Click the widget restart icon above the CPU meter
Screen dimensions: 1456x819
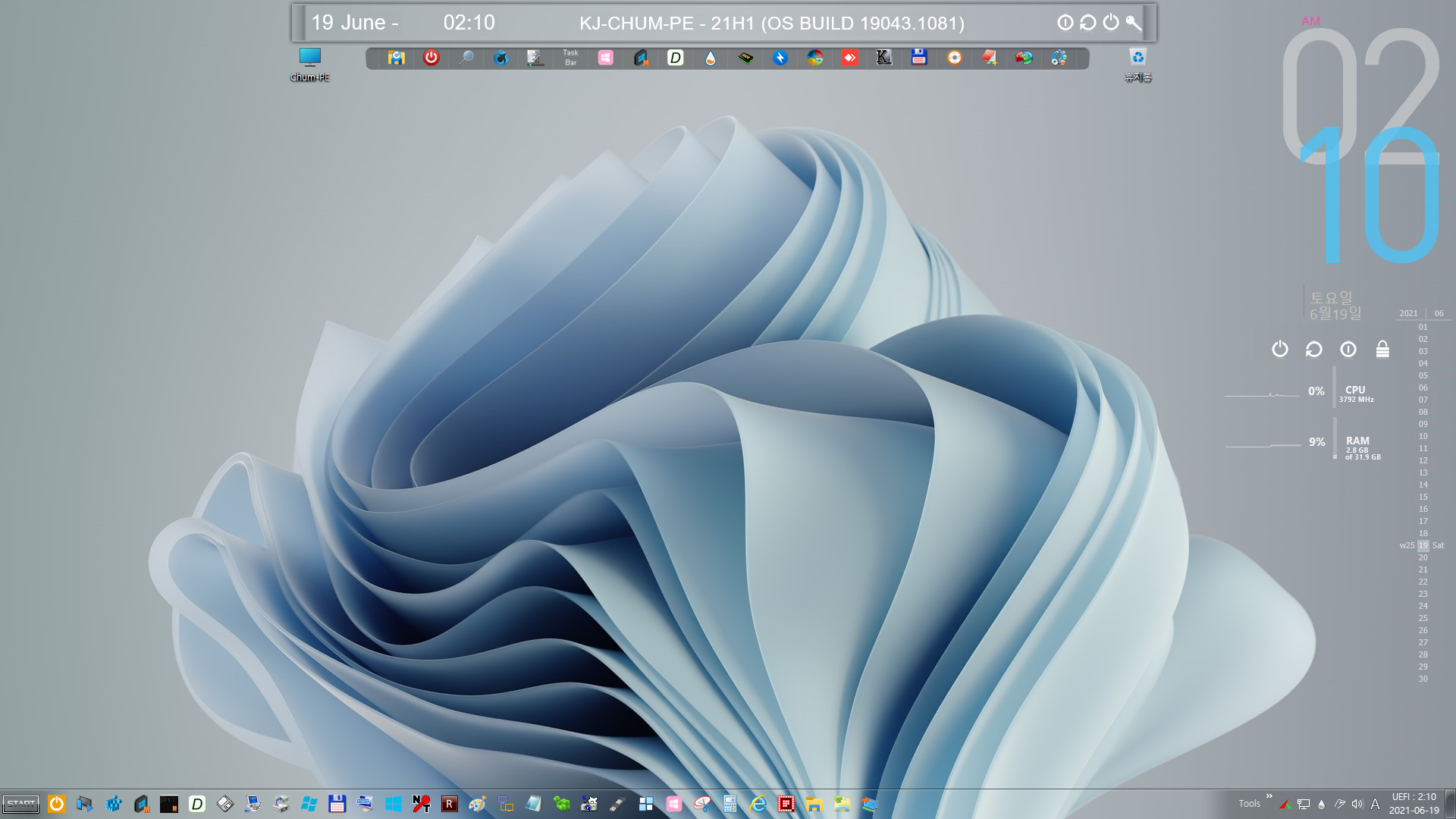point(1313,349)
